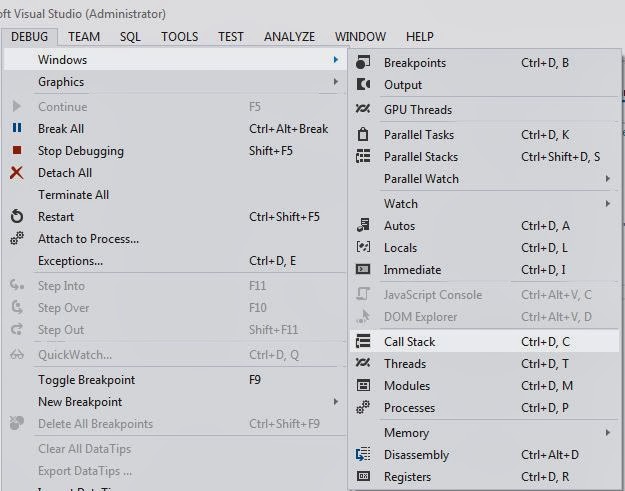This screenshot has width=625, height=491.
Task: Click the Call Stack icon
Action: pos(363,341)
